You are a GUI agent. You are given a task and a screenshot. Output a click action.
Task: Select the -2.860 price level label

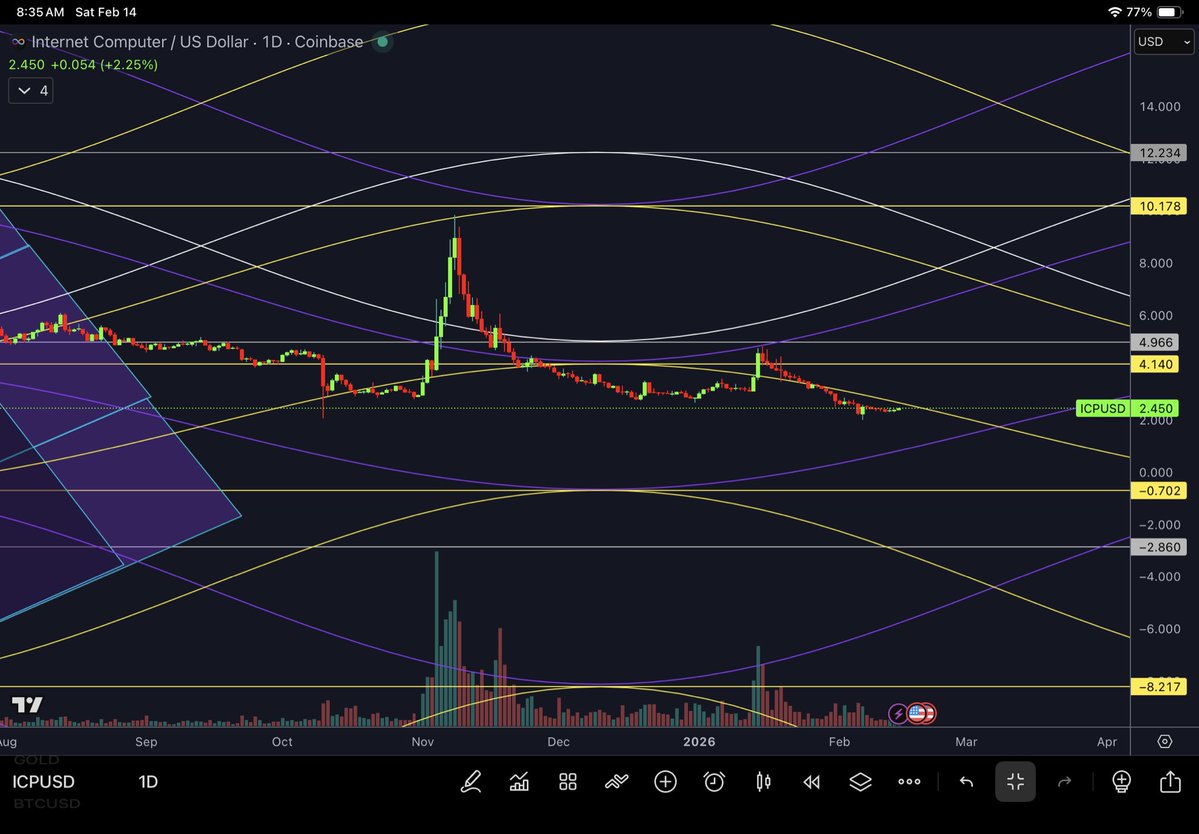(x=1159, y=547)
